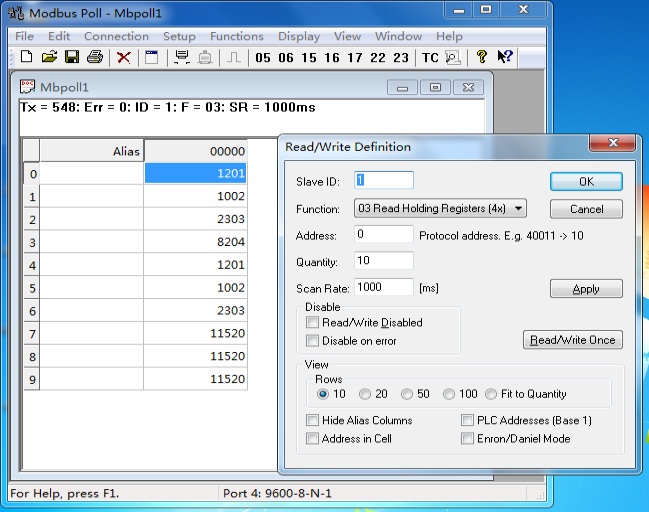Click the 05 function toolbar button
Image resolution: width=649 pixels, height=512 pixels.
pos(263,58)
